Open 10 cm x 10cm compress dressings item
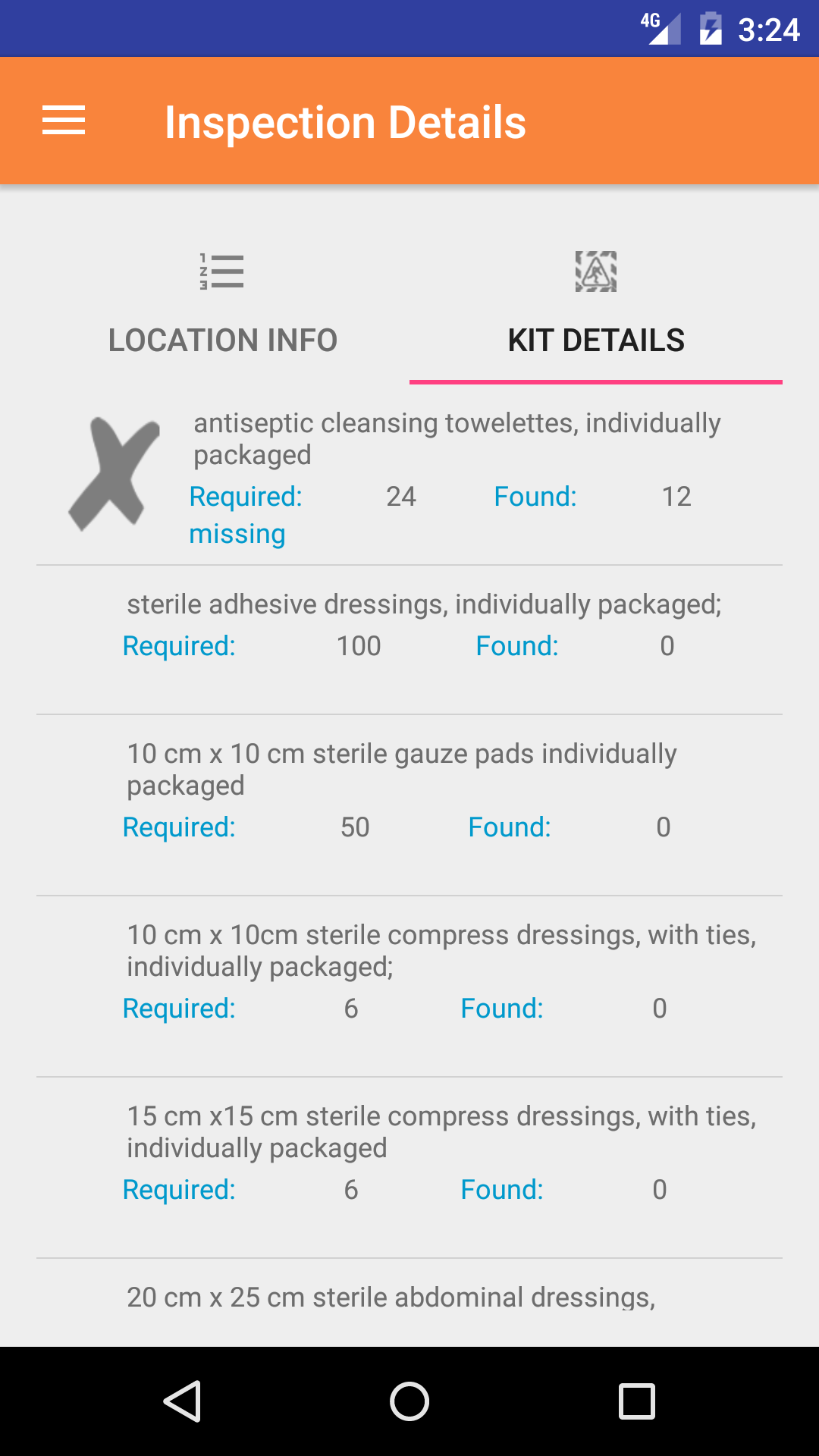Screen dimensions: 819x1456 click(x=441, y=950)
